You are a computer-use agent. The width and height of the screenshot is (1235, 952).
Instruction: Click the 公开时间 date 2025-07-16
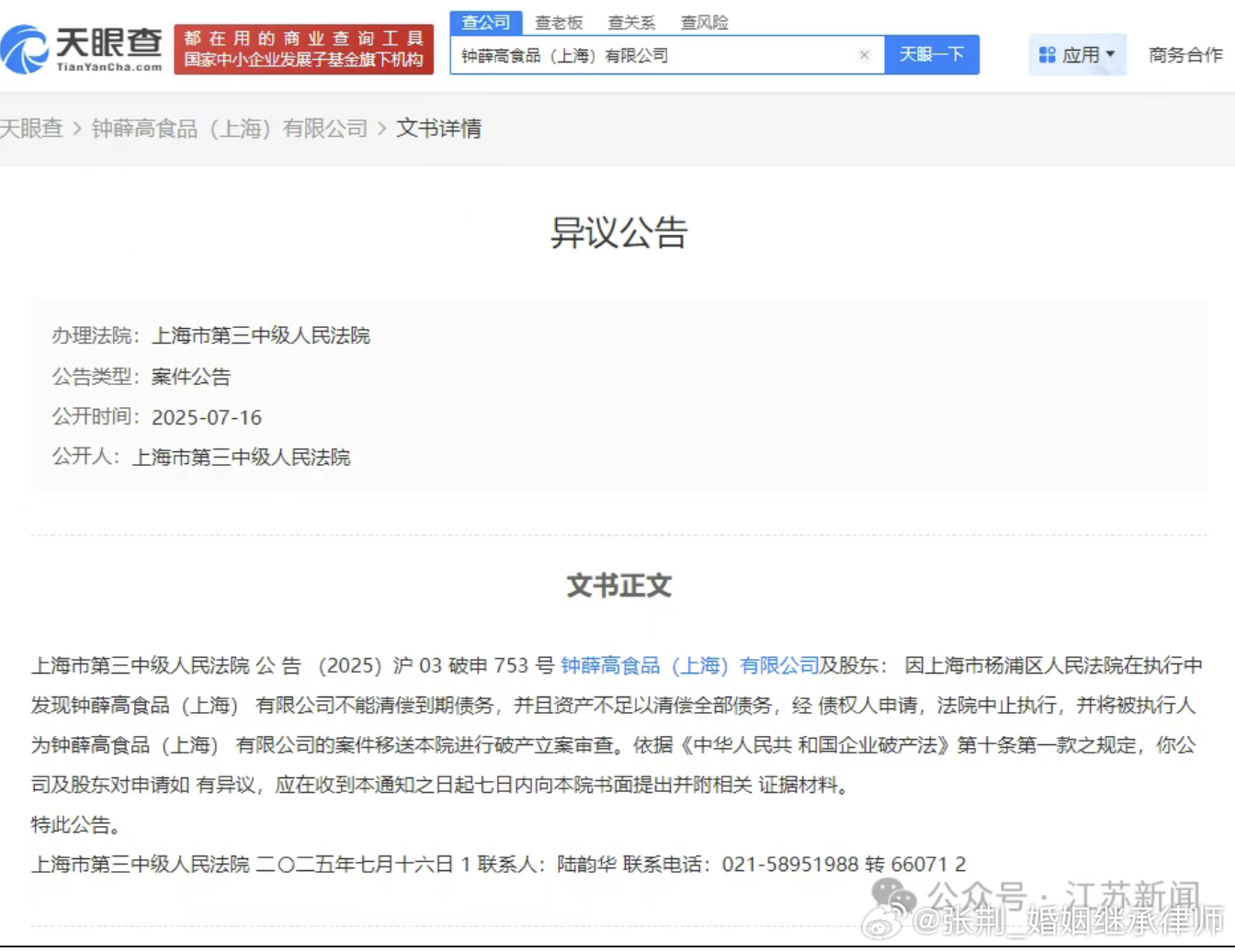(x=207, y=417)
